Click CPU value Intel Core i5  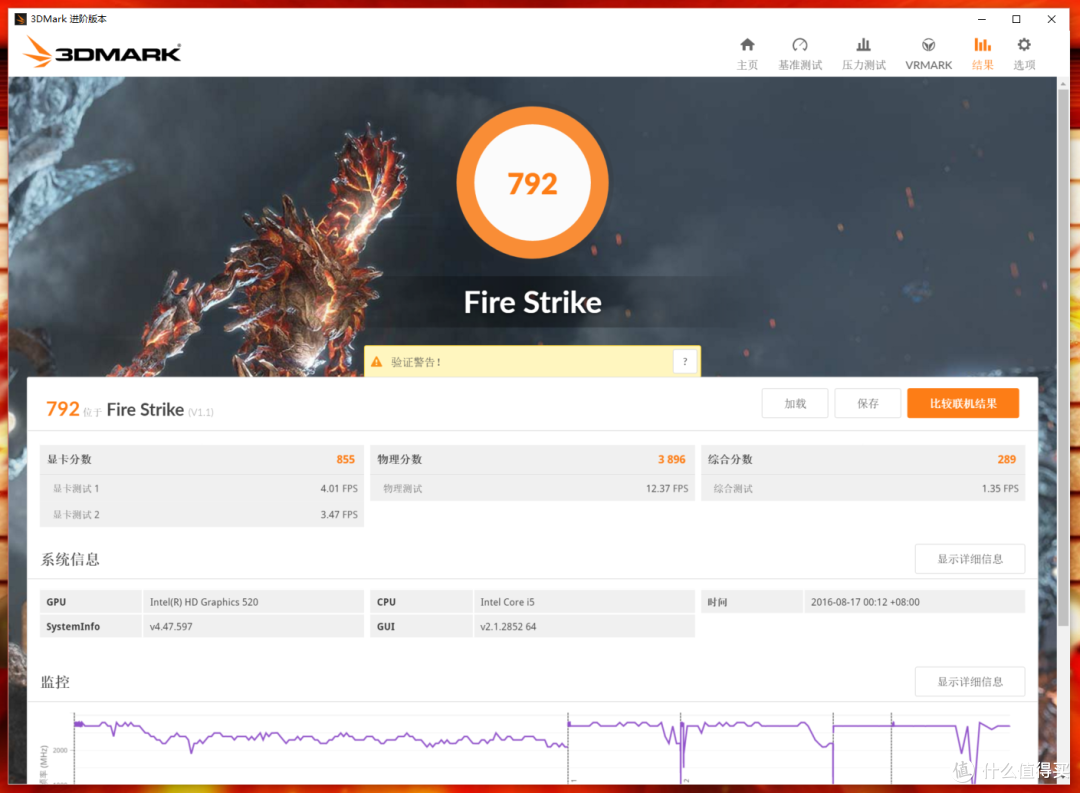(x=508, y=602)
